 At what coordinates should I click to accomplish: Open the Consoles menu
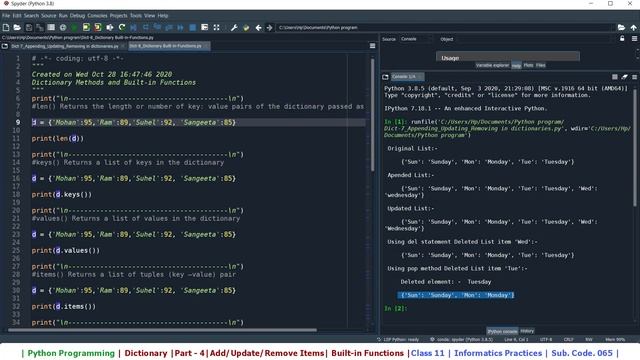(98, 16)
